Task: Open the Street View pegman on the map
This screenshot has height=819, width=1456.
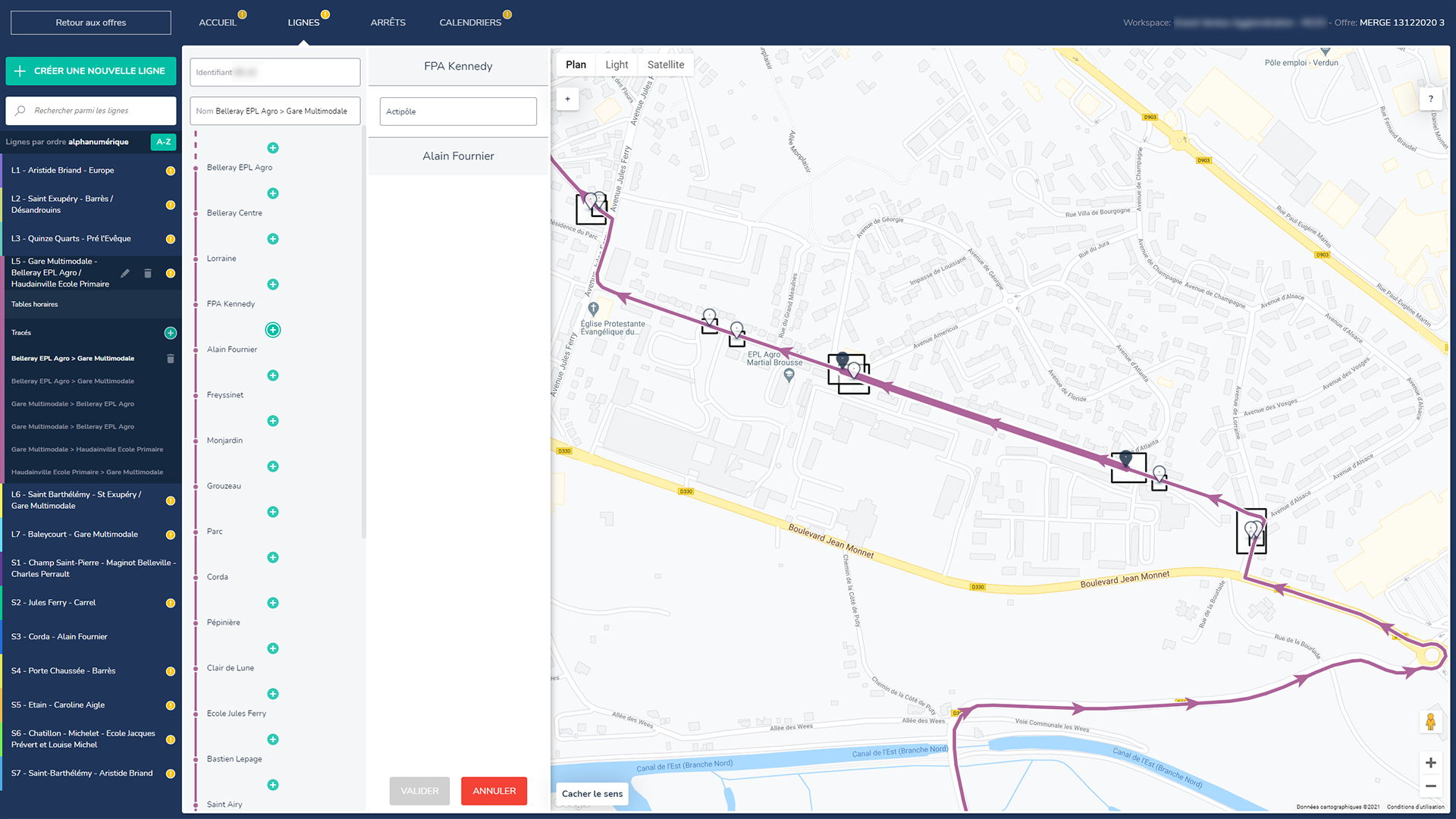Action: tap(1431, 721)
